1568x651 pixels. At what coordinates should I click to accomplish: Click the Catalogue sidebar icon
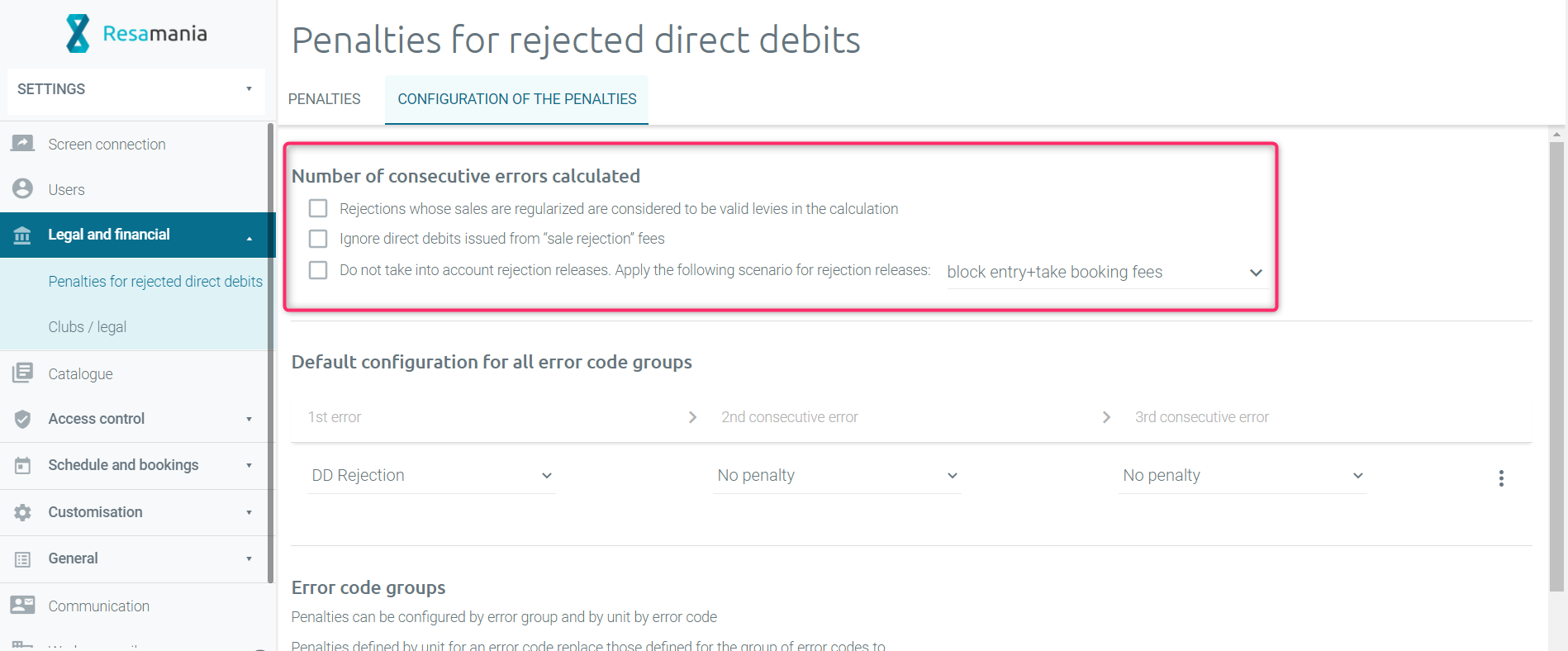(x=22, y=373)
